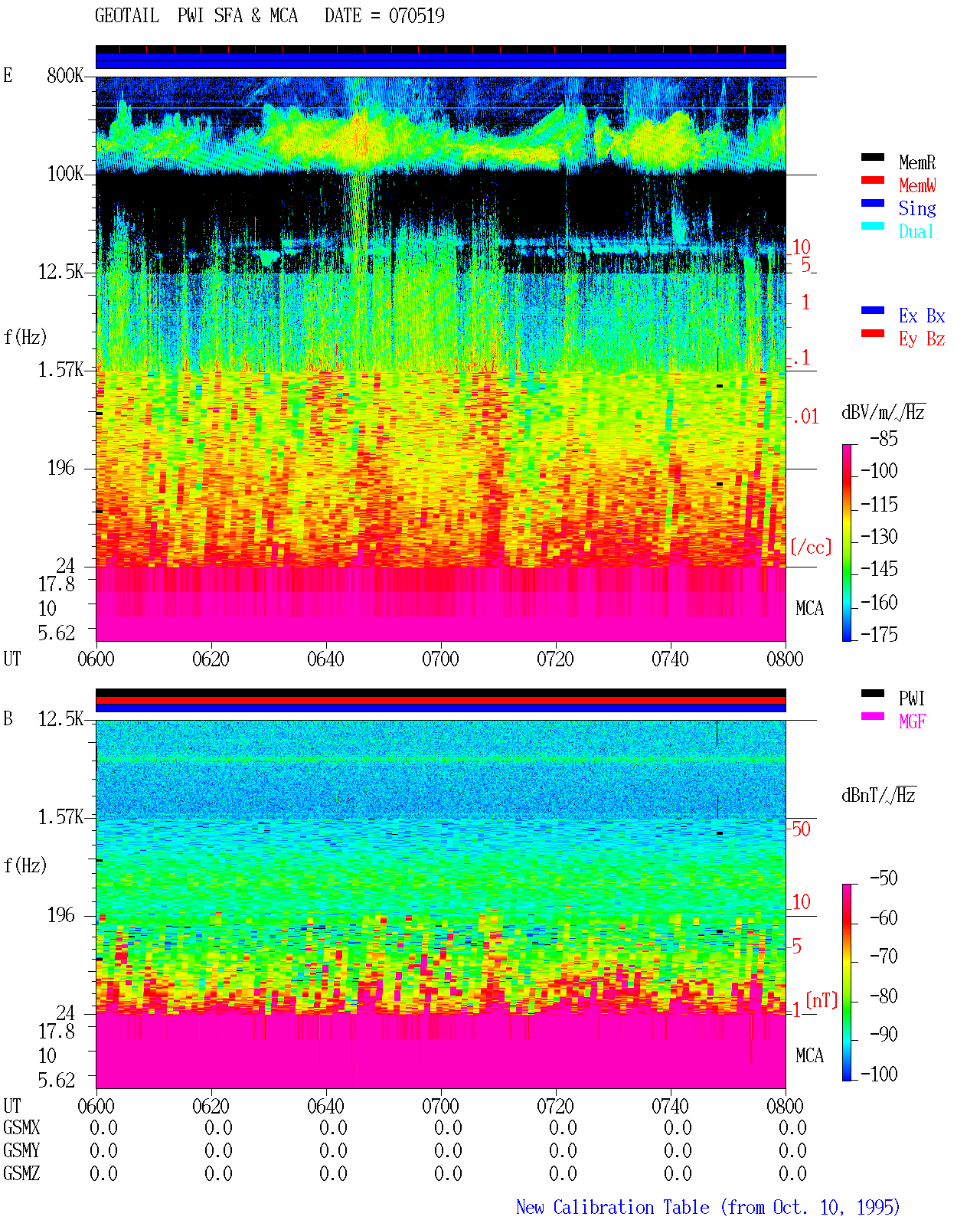This screenshot has width=980, height=1220.
Task: Click the "800K" frequency axis label
Action: 65,76
